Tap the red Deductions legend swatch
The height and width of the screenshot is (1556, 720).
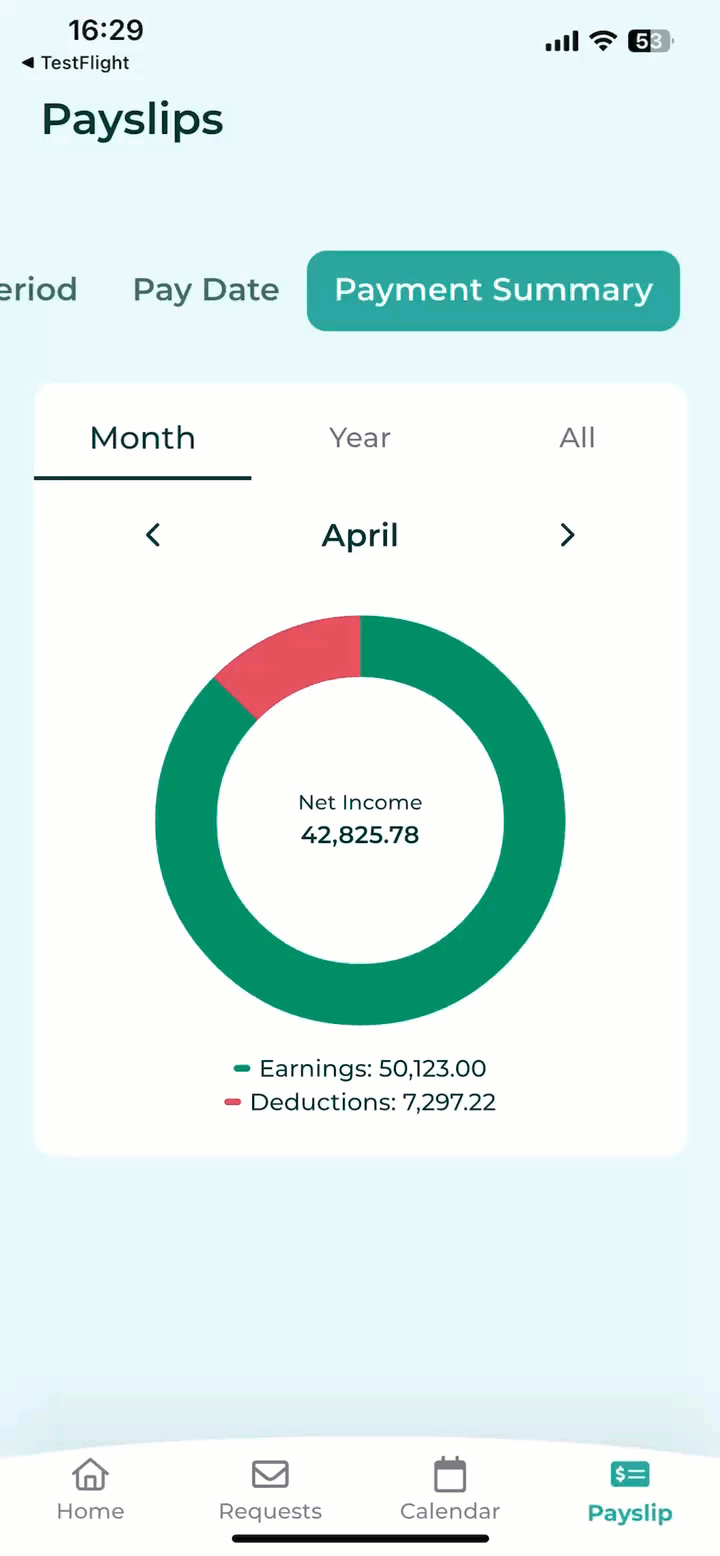[233, 1103]
